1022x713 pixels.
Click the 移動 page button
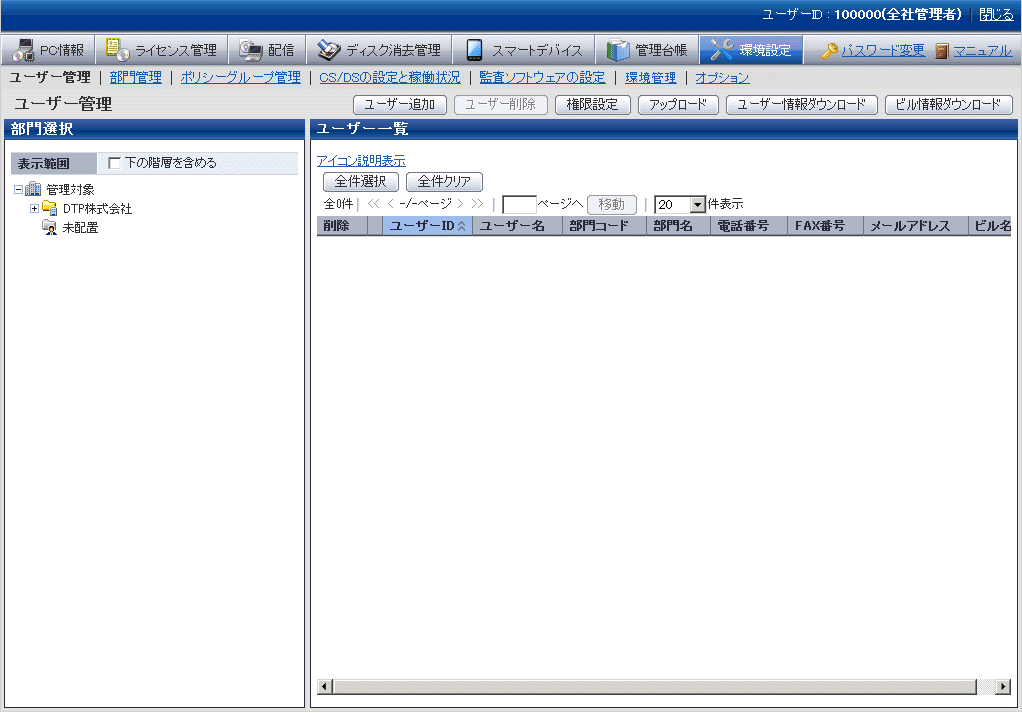(611, 205)
